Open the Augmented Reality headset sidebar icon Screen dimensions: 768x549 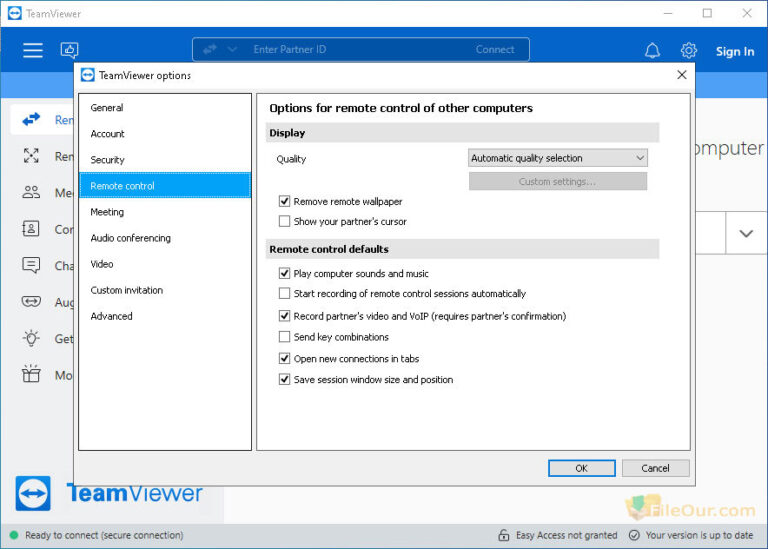coord(31,301)
